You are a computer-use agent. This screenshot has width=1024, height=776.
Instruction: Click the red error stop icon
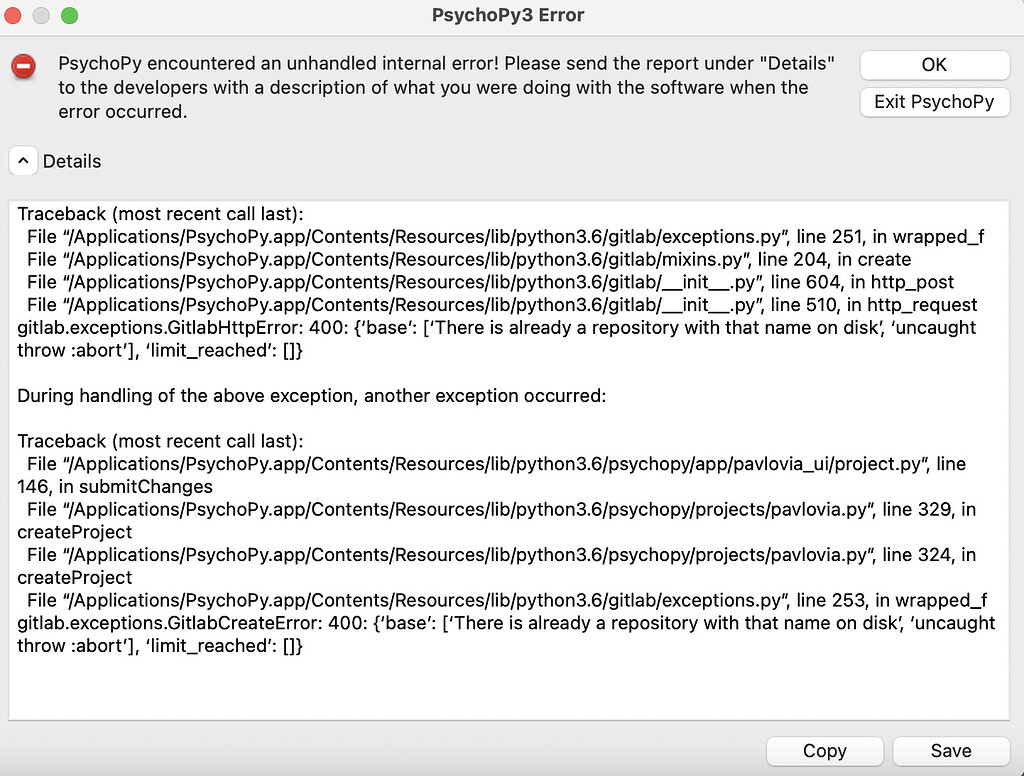click(23, 68)
